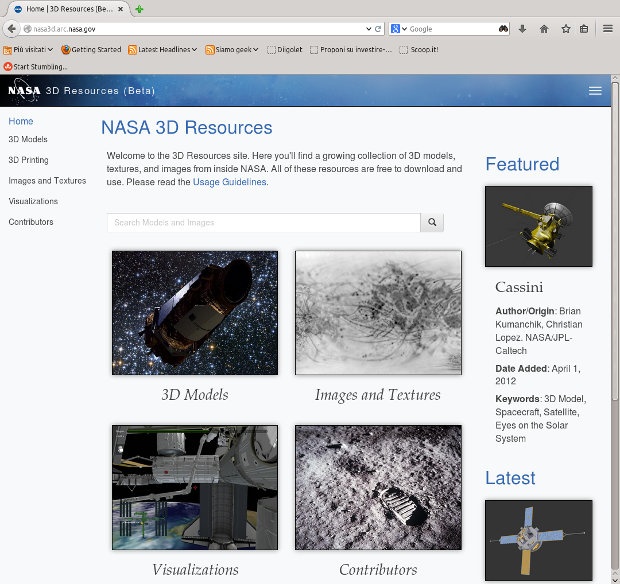Screen dimensions: 620x584
Task: Open the Contributors footprint thumbnail
Action: [378, 488]
